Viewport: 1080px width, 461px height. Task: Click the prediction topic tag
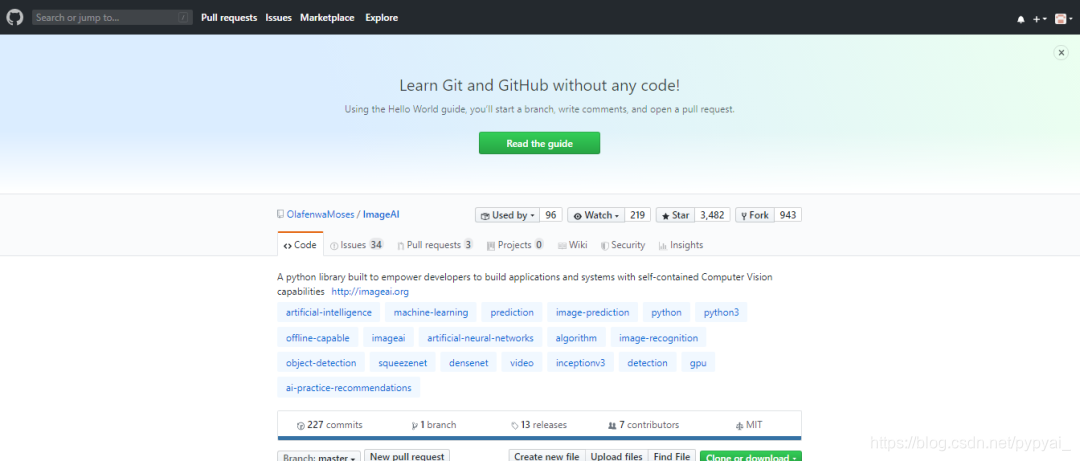point(512,312)
